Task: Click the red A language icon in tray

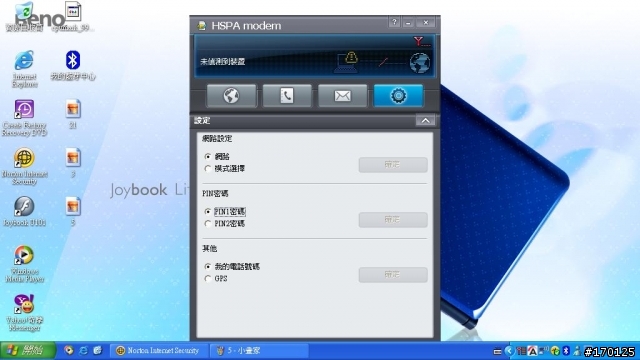Action: coord(532,351)
